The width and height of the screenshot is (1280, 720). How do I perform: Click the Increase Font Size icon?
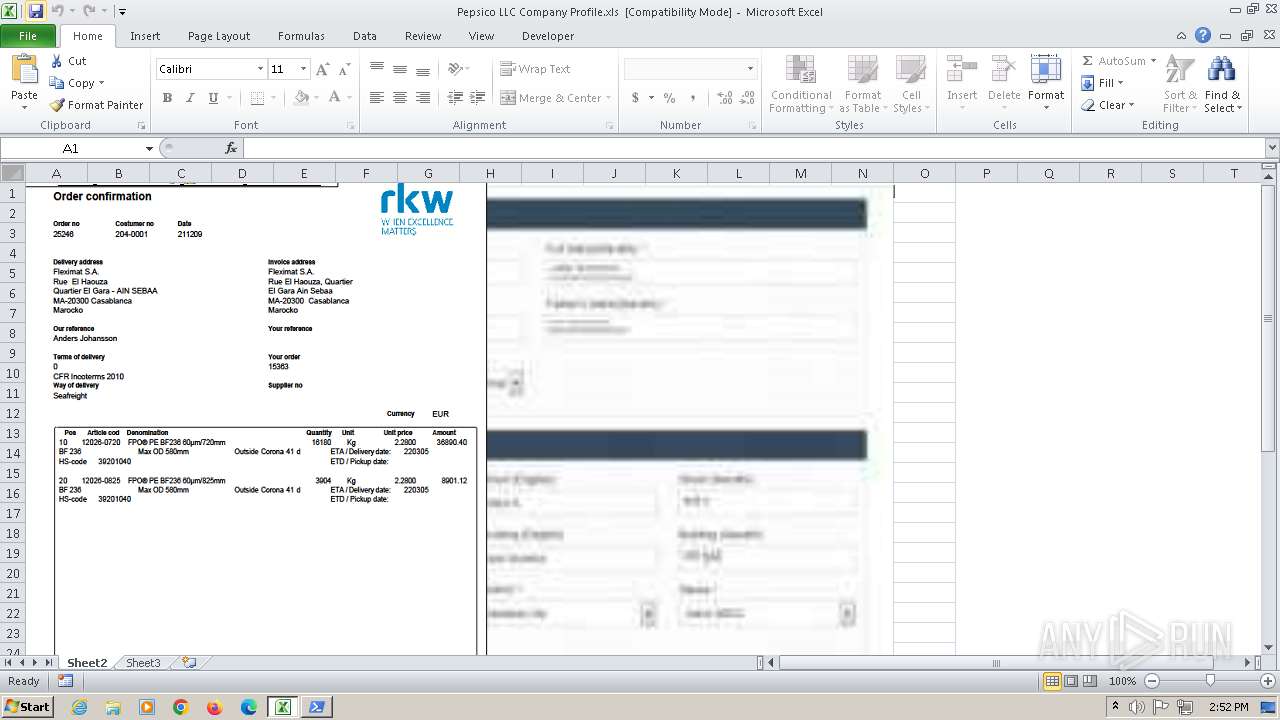[322, 69]
